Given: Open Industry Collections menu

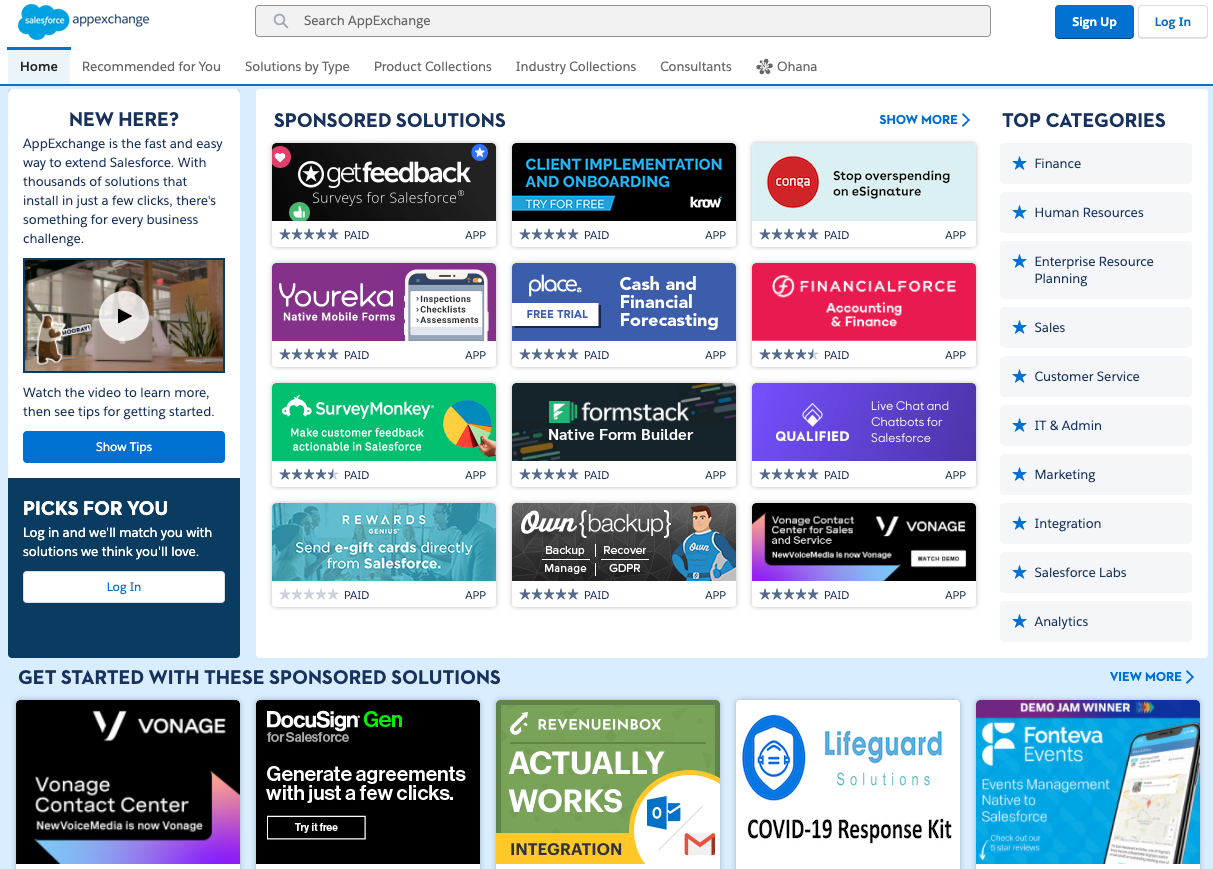Looking at the screenshot, I should (x=576, y=67).
